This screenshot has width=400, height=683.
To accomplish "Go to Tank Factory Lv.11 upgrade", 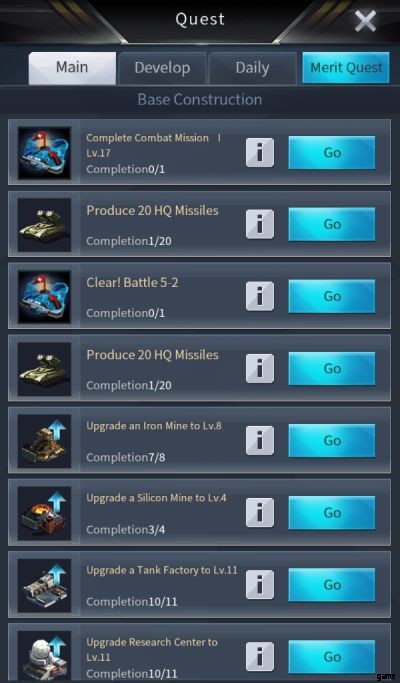I will coord(332,585).
